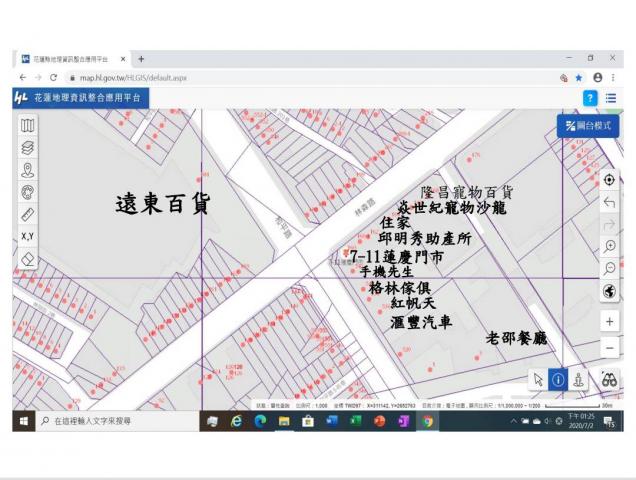Open the Chrome three-dot menu

613,77
